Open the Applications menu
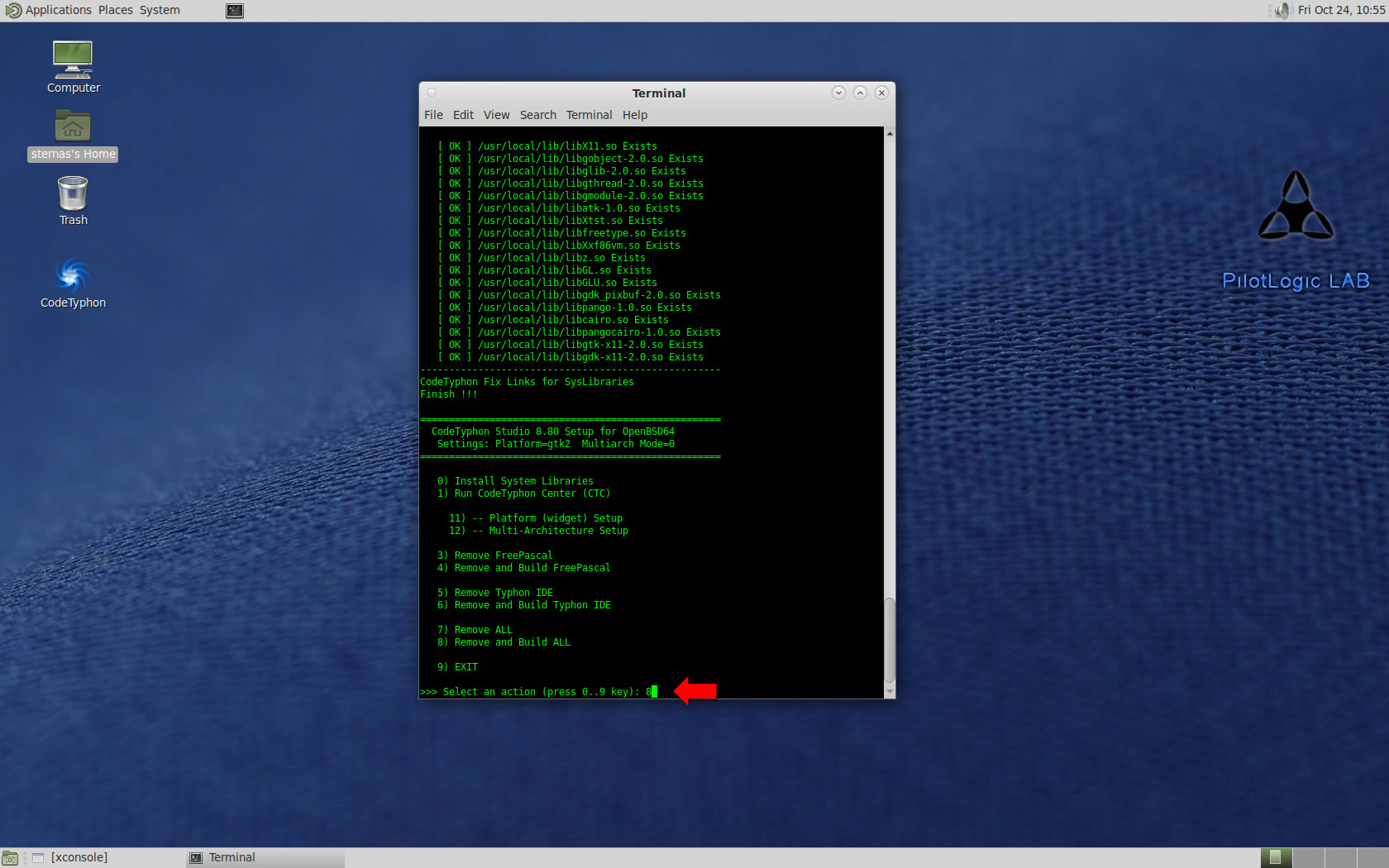Viewport: 1389px width, 868px height. click(57, 10)
